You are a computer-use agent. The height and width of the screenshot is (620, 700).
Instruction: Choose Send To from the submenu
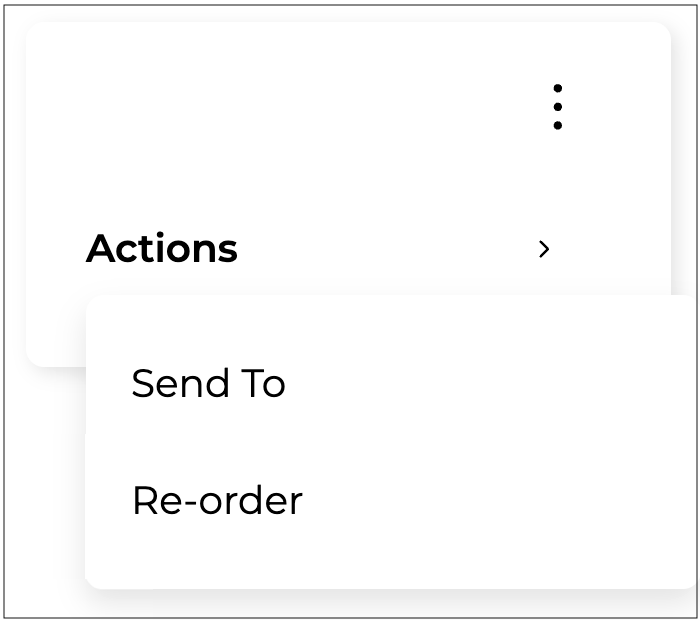point(209,384)
